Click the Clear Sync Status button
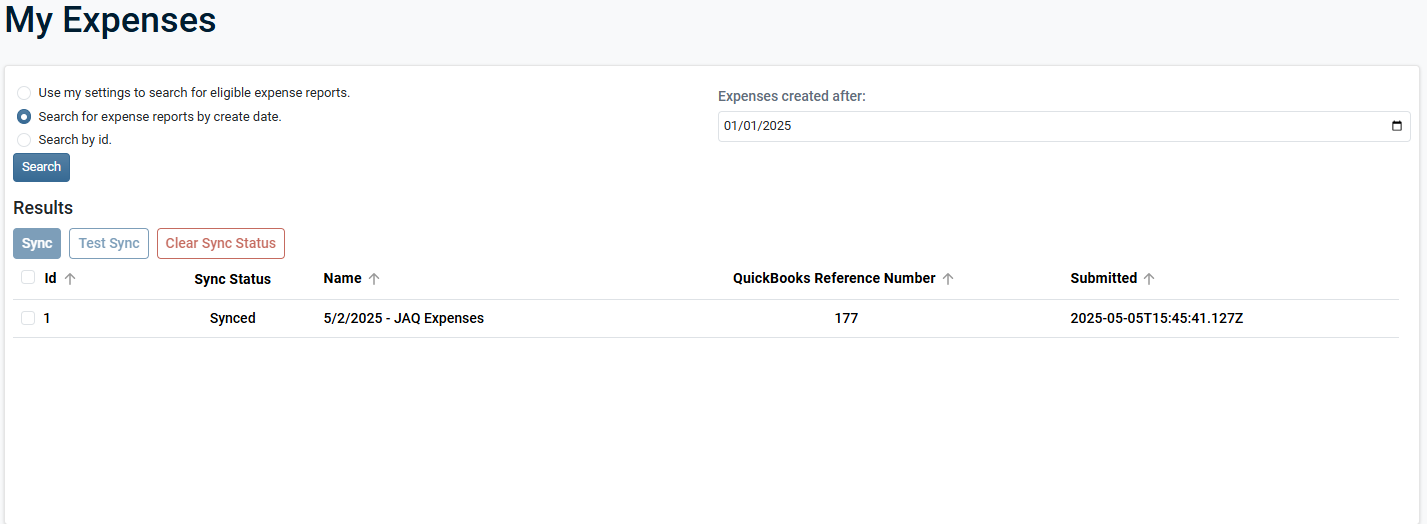This screenshot has height=524, width=1427. click(x=221, y=244)
